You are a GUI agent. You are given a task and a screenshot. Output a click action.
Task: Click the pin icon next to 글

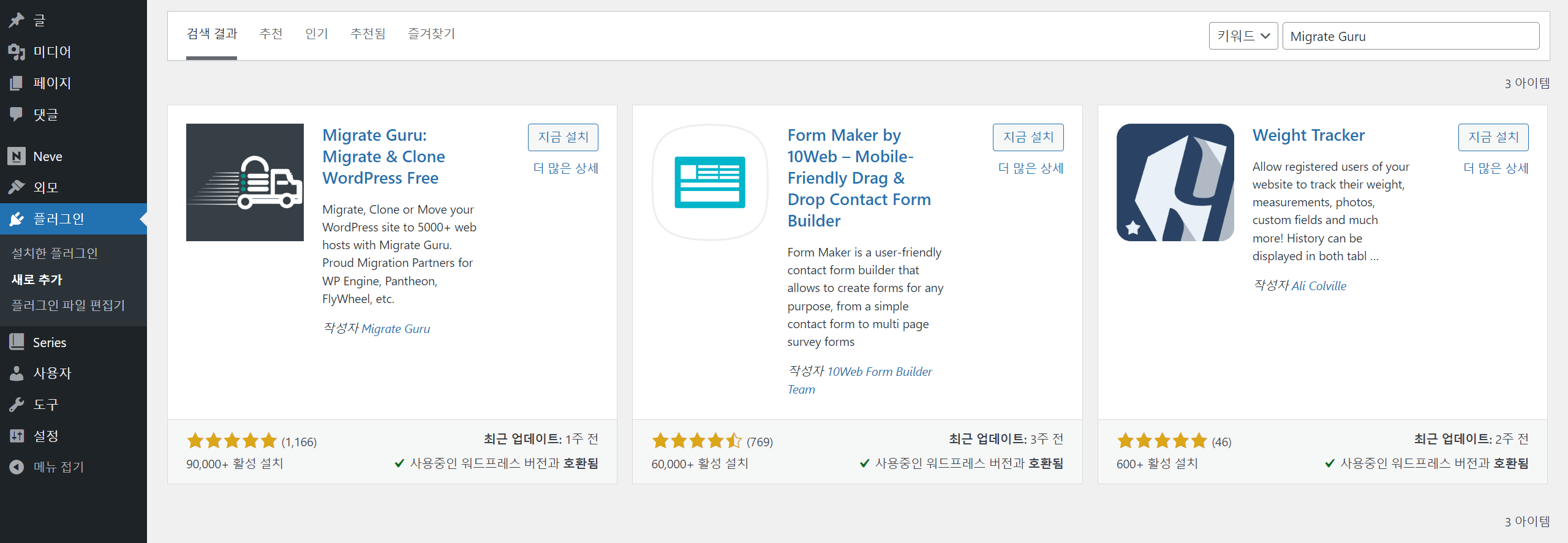(17, 20)
